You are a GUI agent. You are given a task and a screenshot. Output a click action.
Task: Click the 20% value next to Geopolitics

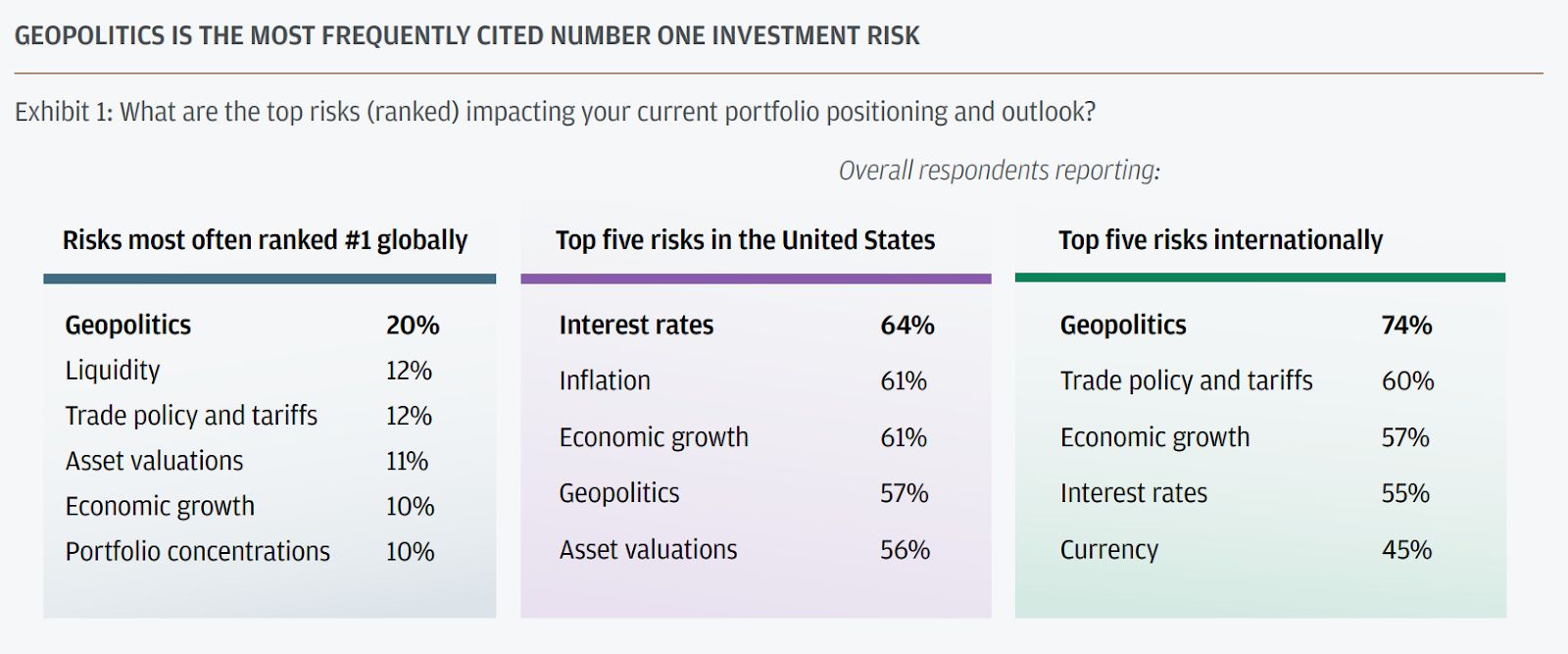(x=413, y=326)
